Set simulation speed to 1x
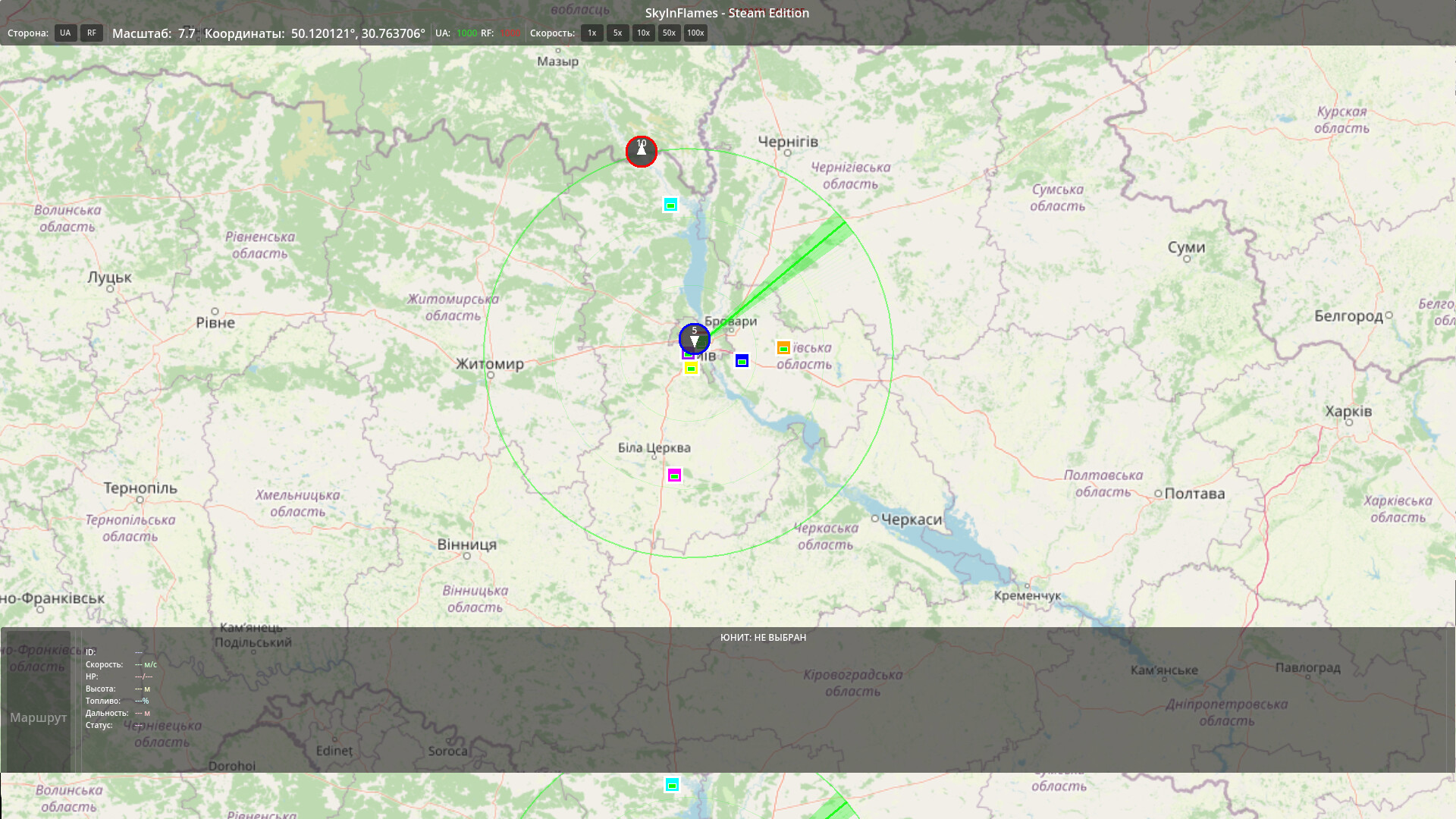Screen dimensions: 1456x819 coord(591,33)
